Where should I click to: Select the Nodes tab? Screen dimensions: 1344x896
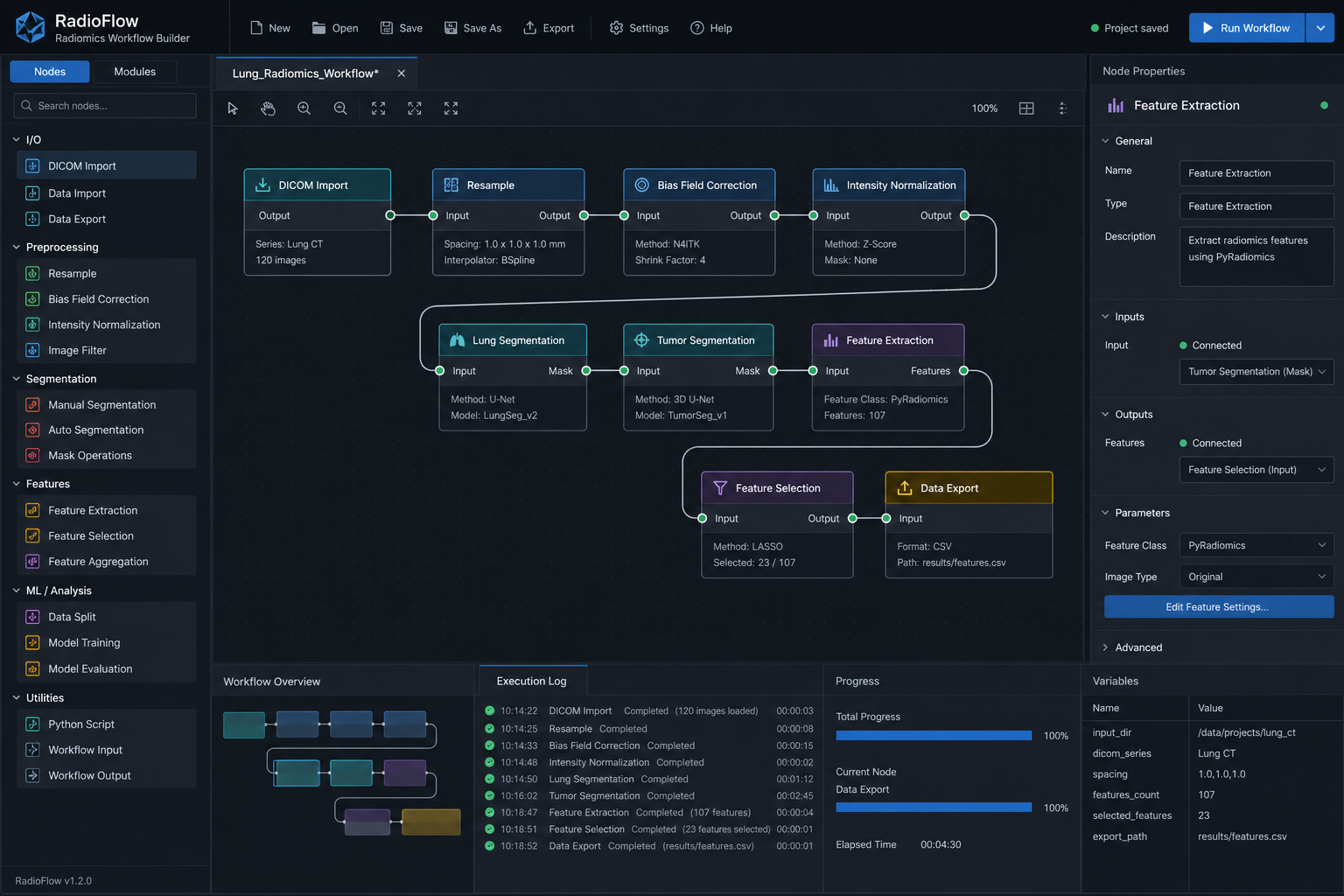pyautogui.click(x=50, y=72)
